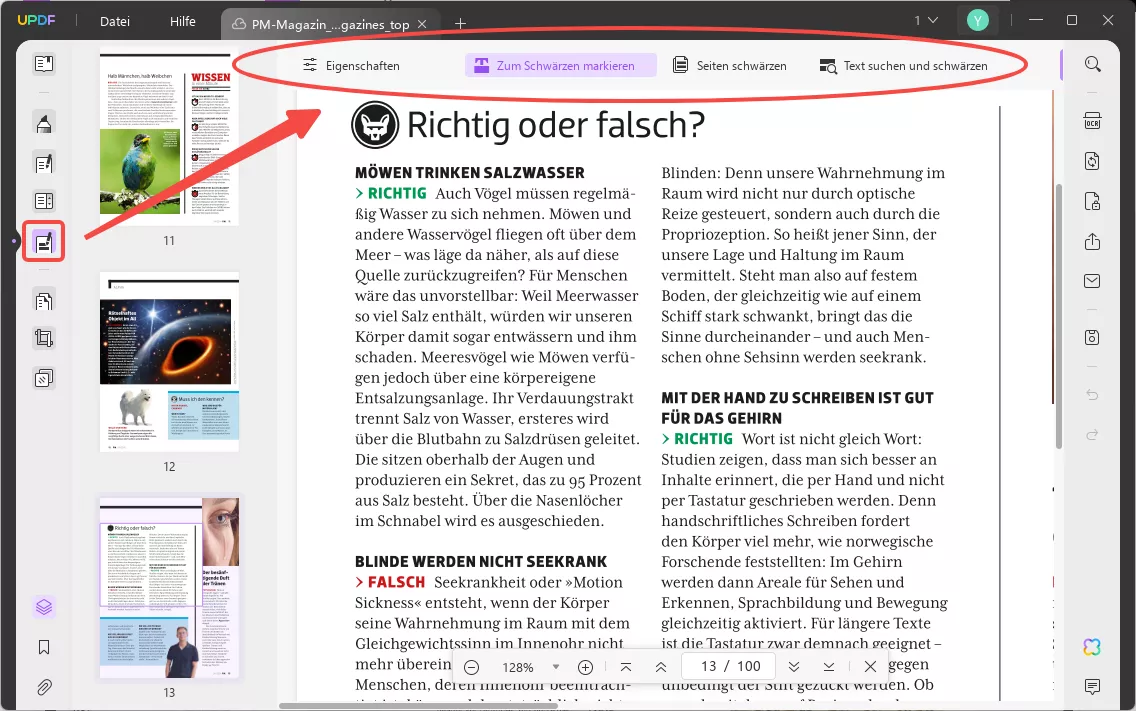Click the heading 'BLINDE WERDEN NICHT SEEKRANK'
1136x711 pixels.
point(481,562)
